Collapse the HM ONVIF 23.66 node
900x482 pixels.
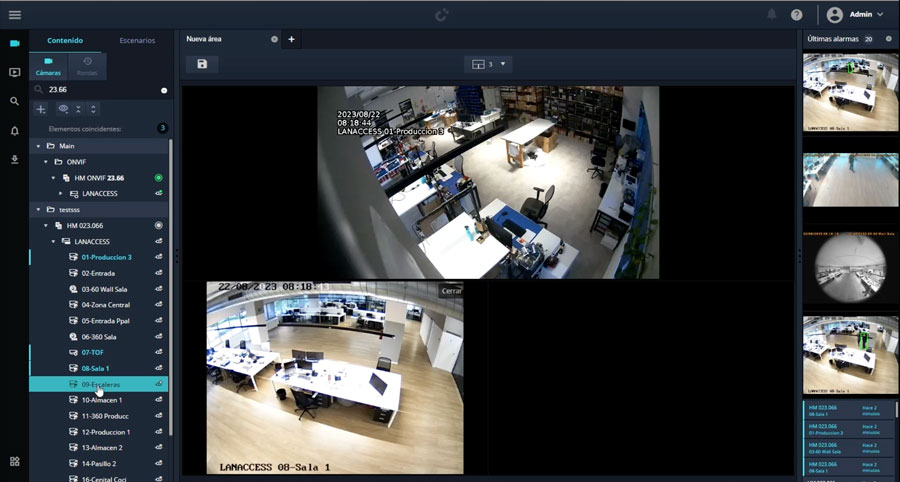click(x=53, y=178)
